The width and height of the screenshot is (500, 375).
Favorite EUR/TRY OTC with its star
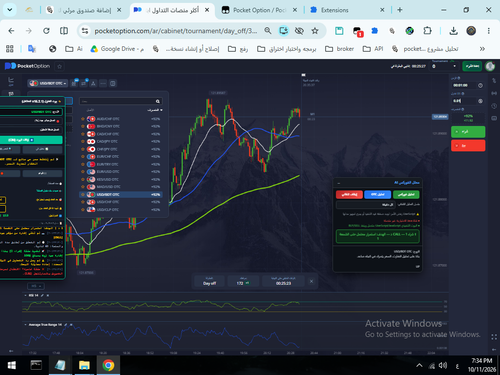pyautogui.click(x=83, y=164)
